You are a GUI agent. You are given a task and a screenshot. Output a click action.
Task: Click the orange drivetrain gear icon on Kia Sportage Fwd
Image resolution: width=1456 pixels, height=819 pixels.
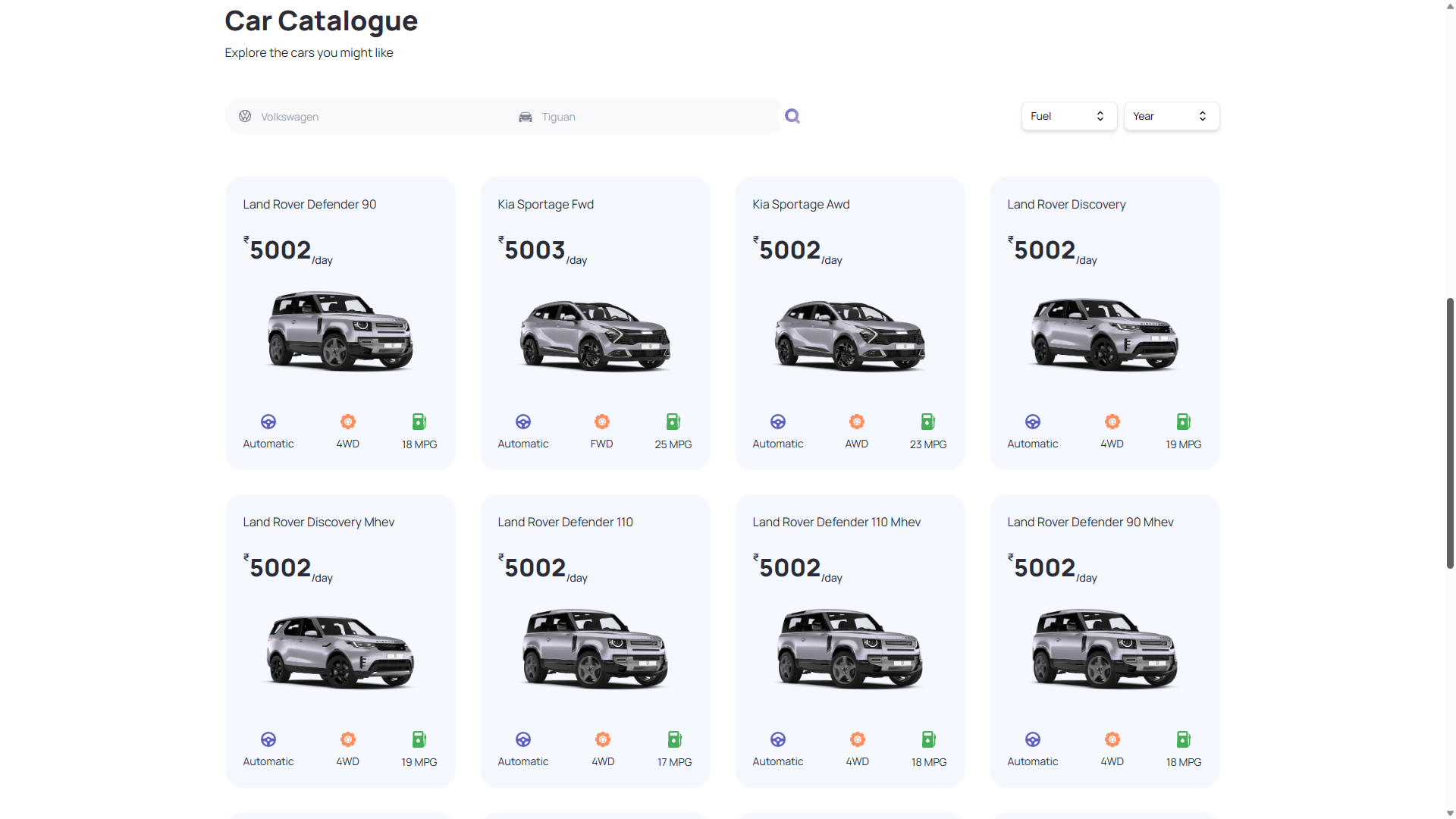[x=601, y=421]
